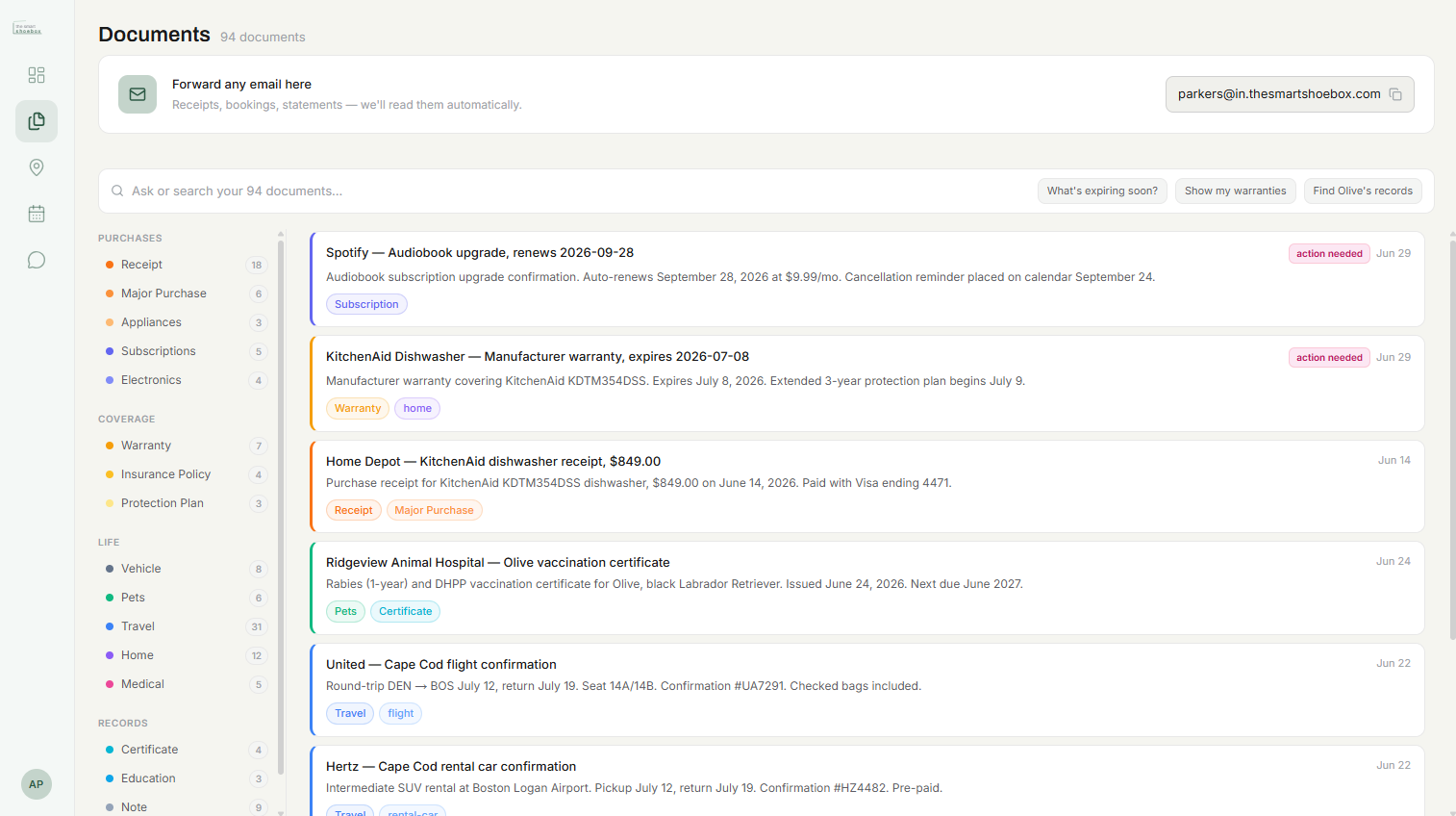Click action needed badge on Spotify document

1329,254
